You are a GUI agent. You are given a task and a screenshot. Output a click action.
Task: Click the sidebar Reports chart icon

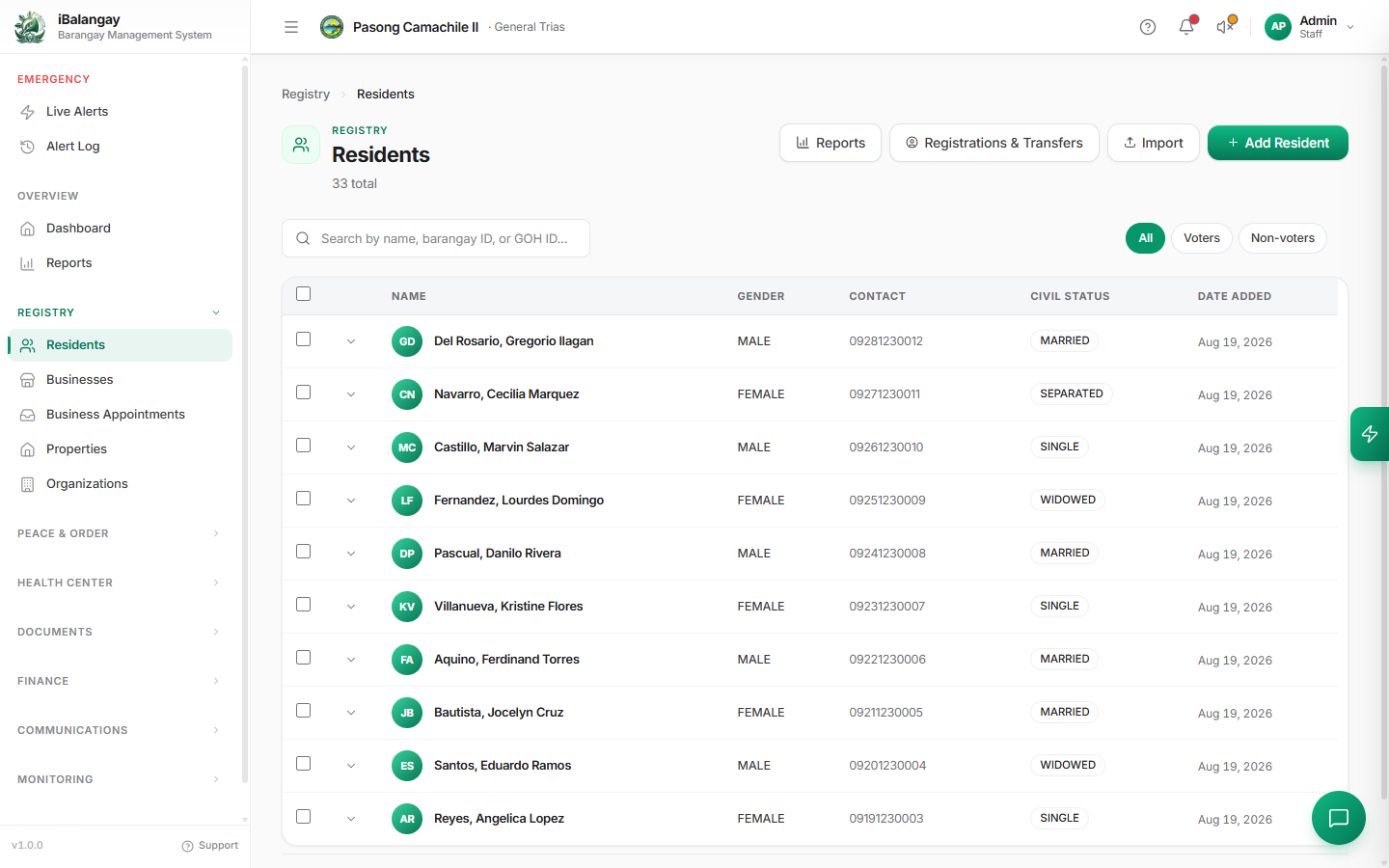coord(28,263)
